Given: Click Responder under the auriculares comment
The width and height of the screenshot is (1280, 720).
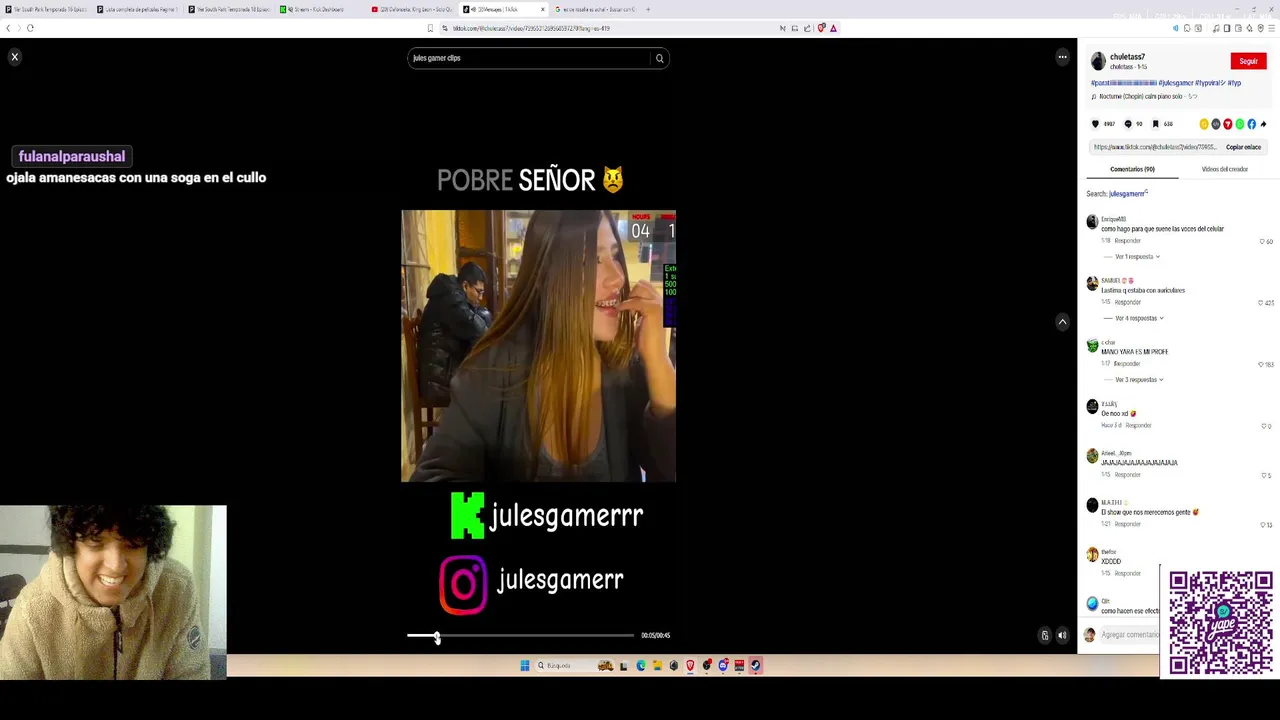Looking at the screenshot, I should point(1127,302).
